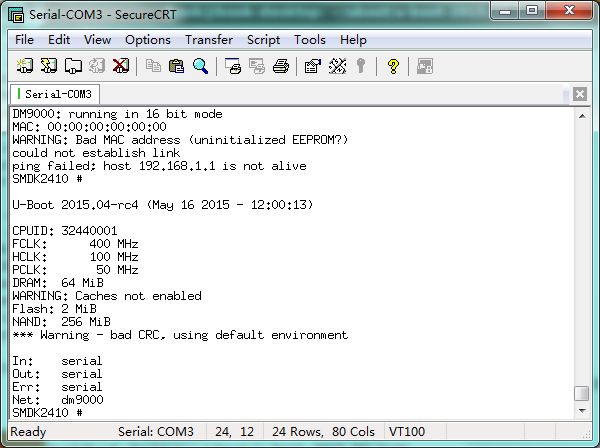This screenshot has height=448, width=600.
Task: Click the SecureFX toolbar icon
Action: [425, 66]
